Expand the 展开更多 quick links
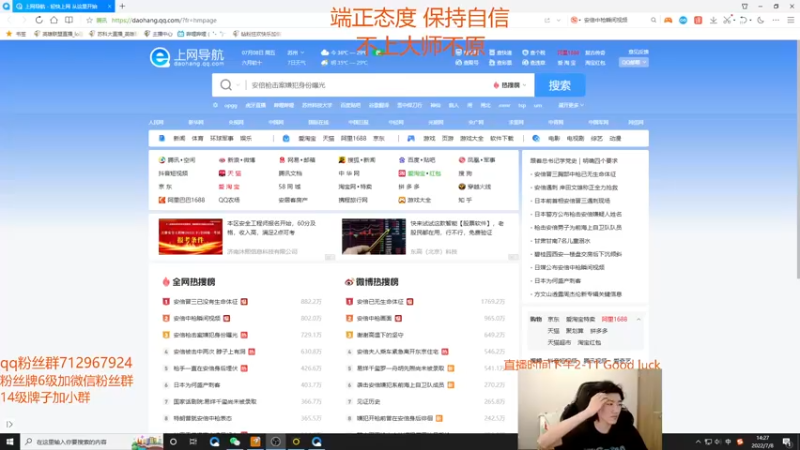 570,105
